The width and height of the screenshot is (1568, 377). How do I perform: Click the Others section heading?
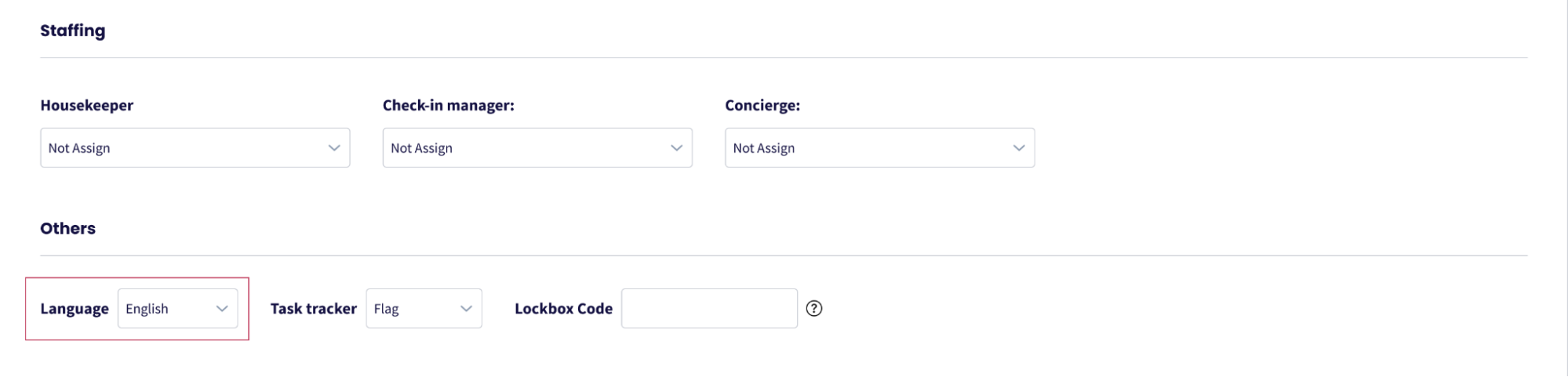click(x=68, y=229)
